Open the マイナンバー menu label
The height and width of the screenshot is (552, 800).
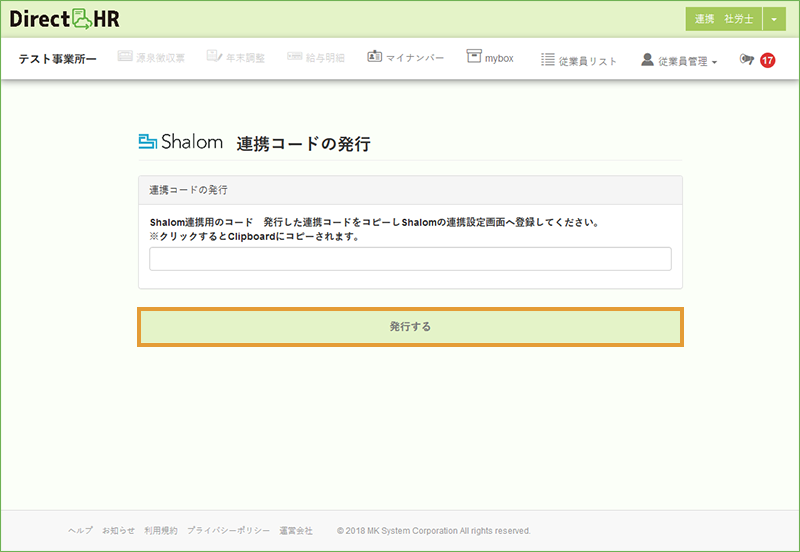pyautogui.click(x=415, y=58)
